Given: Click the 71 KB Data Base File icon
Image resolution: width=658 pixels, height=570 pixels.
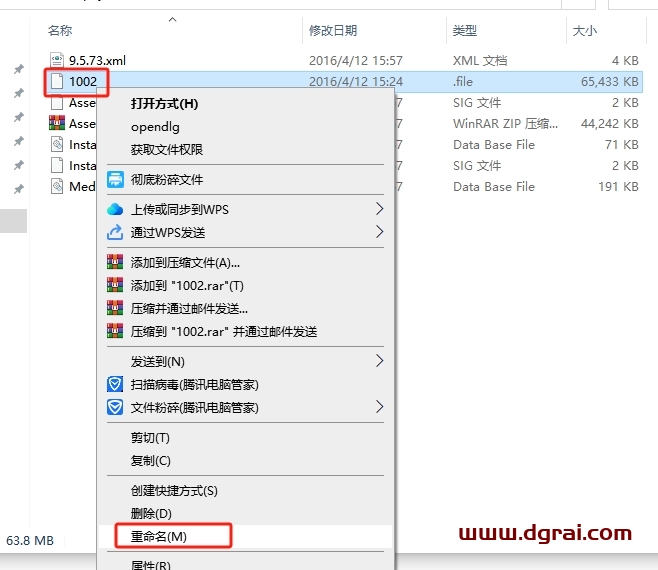Looking at the screenshot, I should coord(57,144).
